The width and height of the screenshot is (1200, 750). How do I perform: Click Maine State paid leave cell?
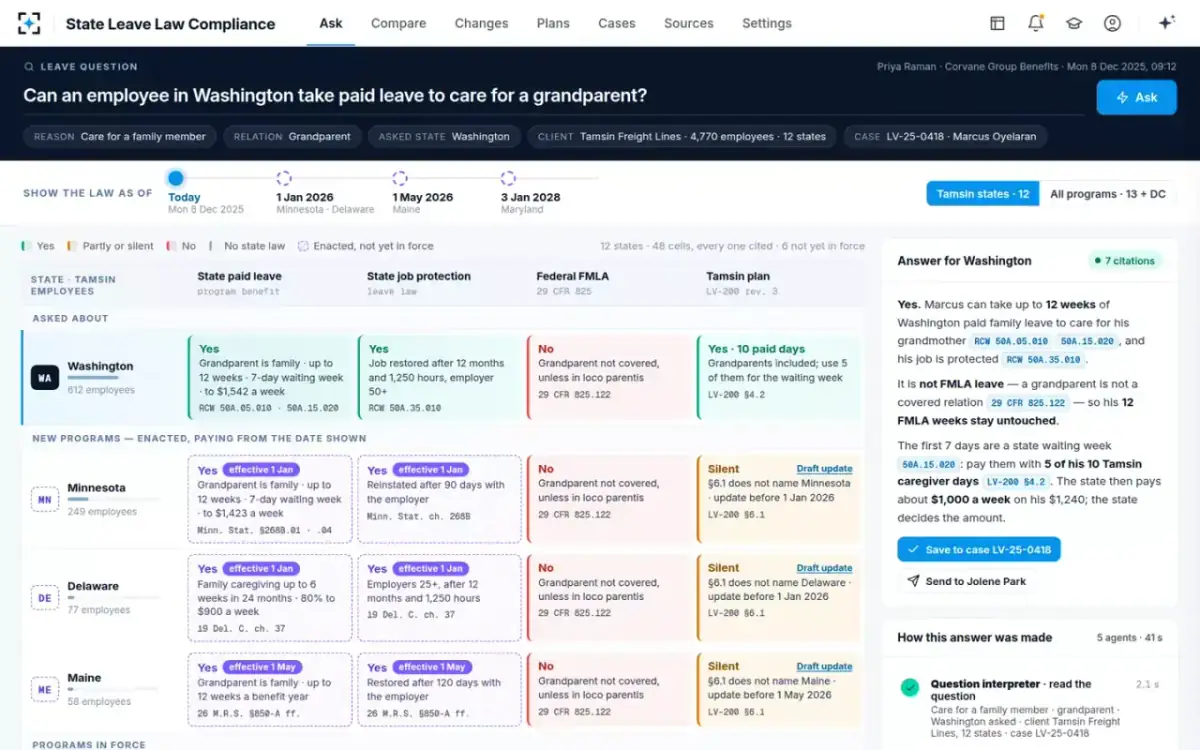(x=270, y=689)
